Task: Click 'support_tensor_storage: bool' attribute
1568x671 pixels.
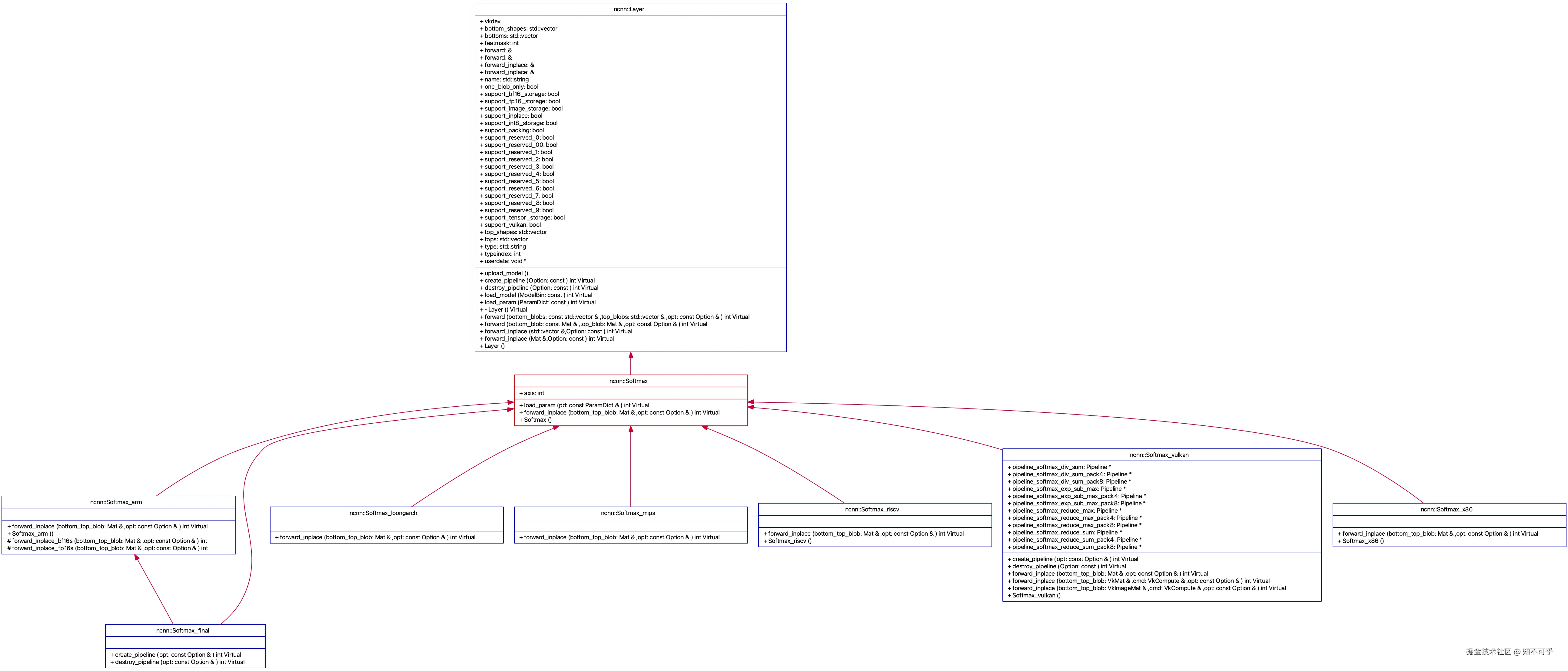Action: (522, 218)
